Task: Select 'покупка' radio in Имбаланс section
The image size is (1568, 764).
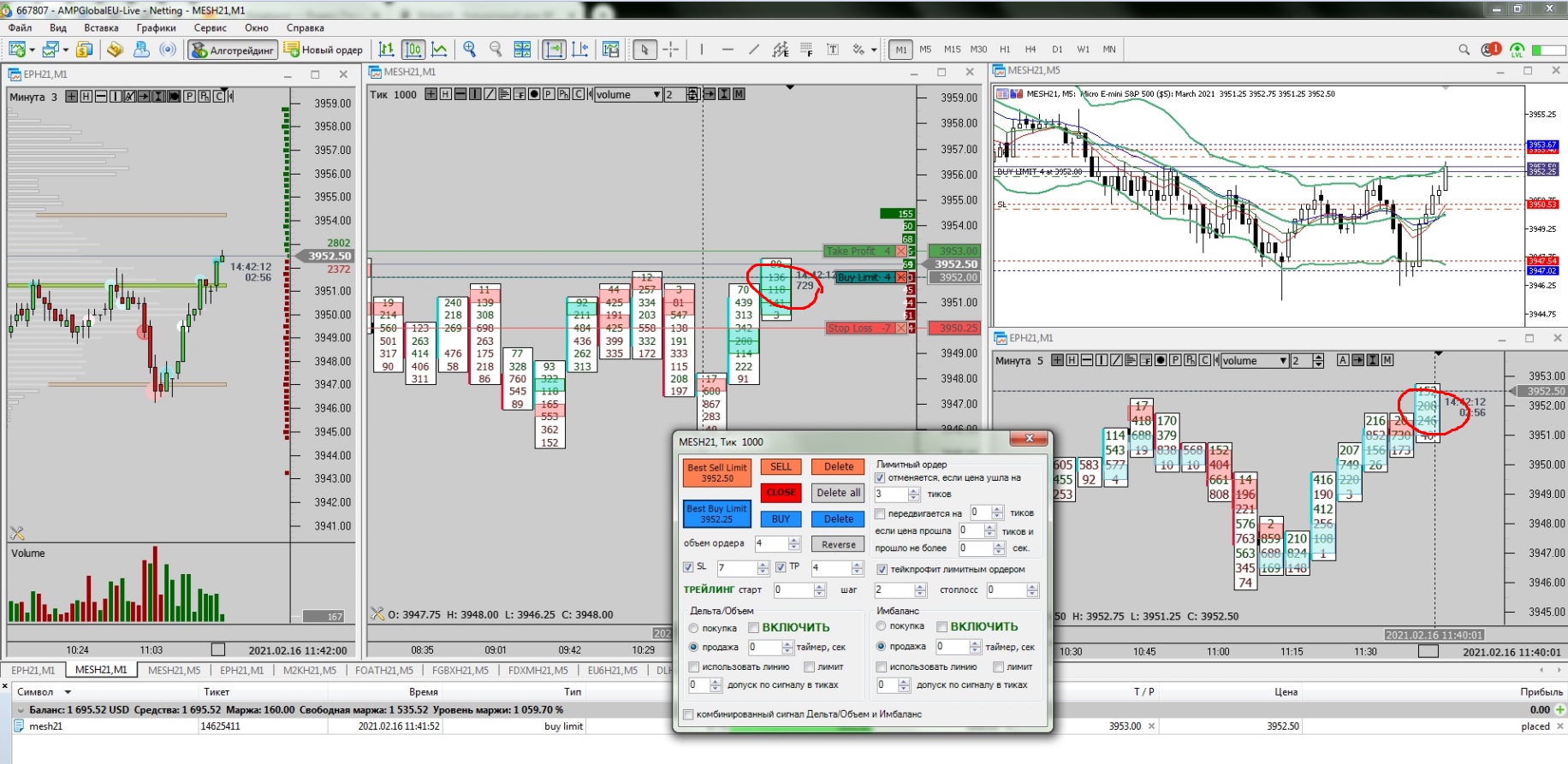Action: [x=881, y=626]
